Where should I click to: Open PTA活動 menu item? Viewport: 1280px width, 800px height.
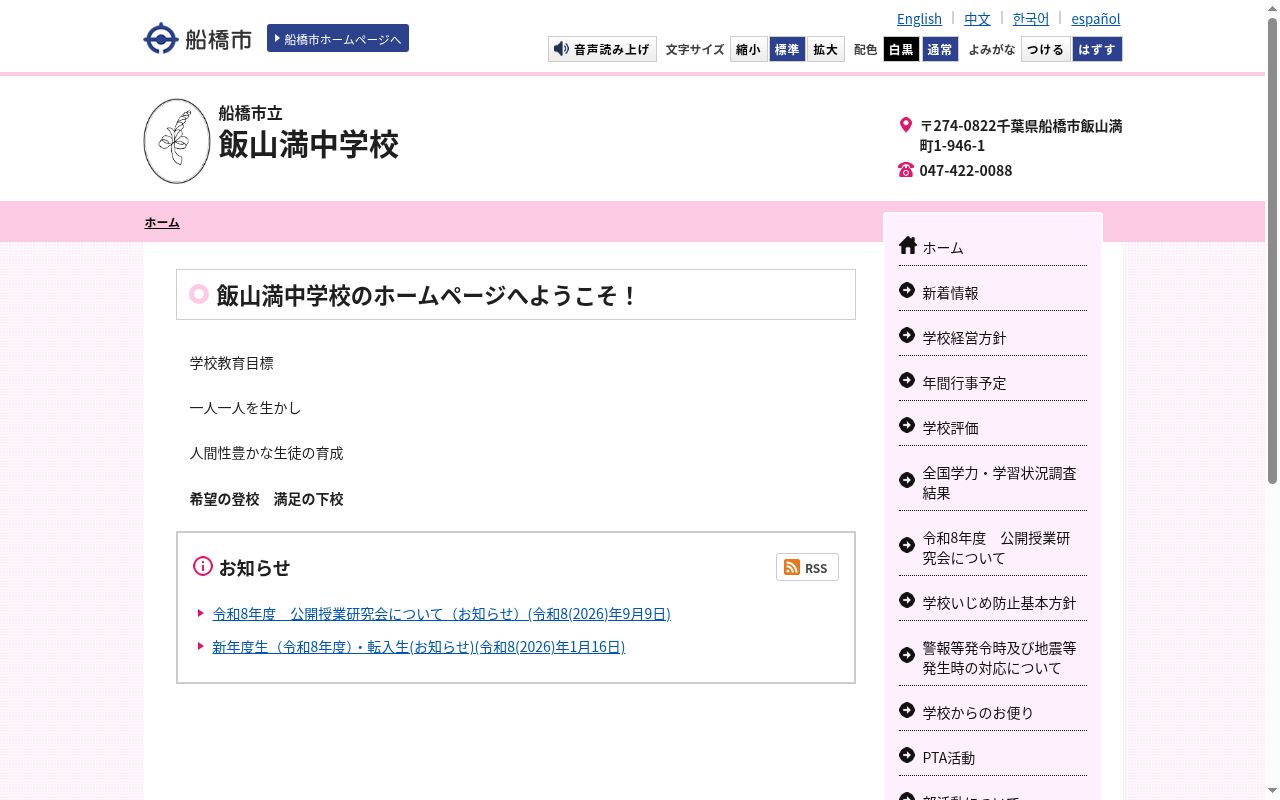pyautogui.click(x=948, y=757)
